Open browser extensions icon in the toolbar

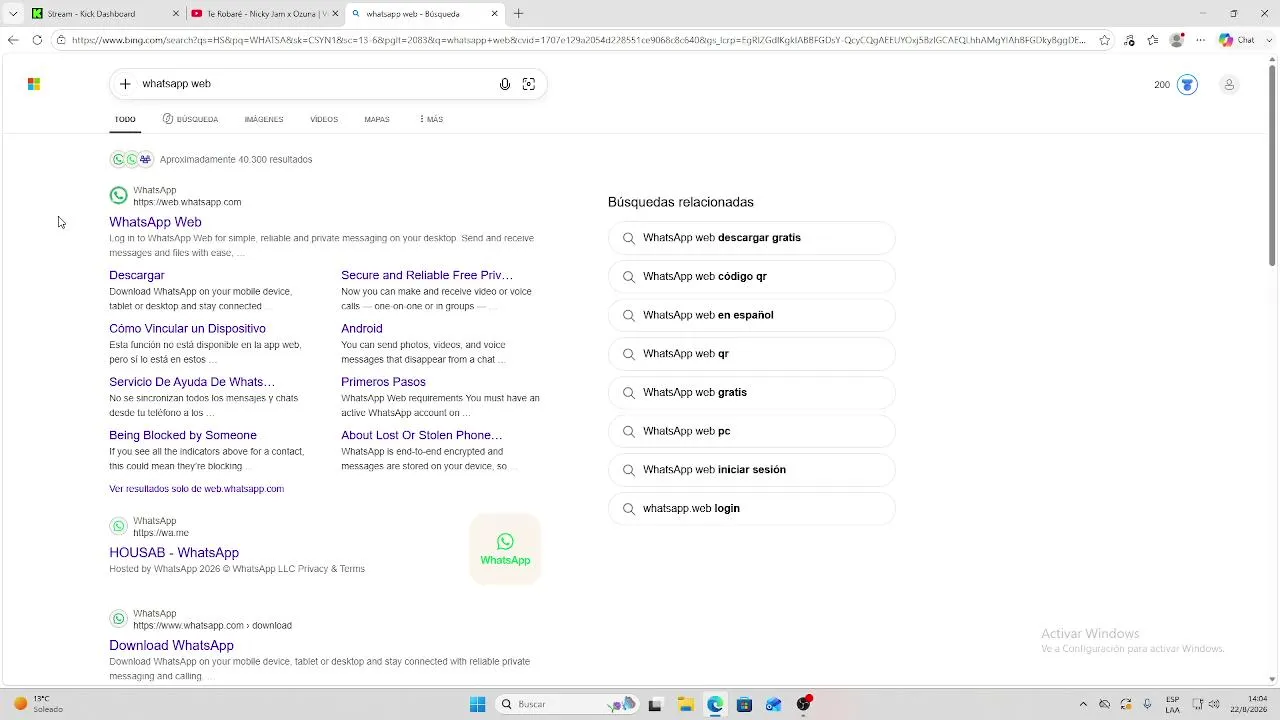tap(1130, 40)
